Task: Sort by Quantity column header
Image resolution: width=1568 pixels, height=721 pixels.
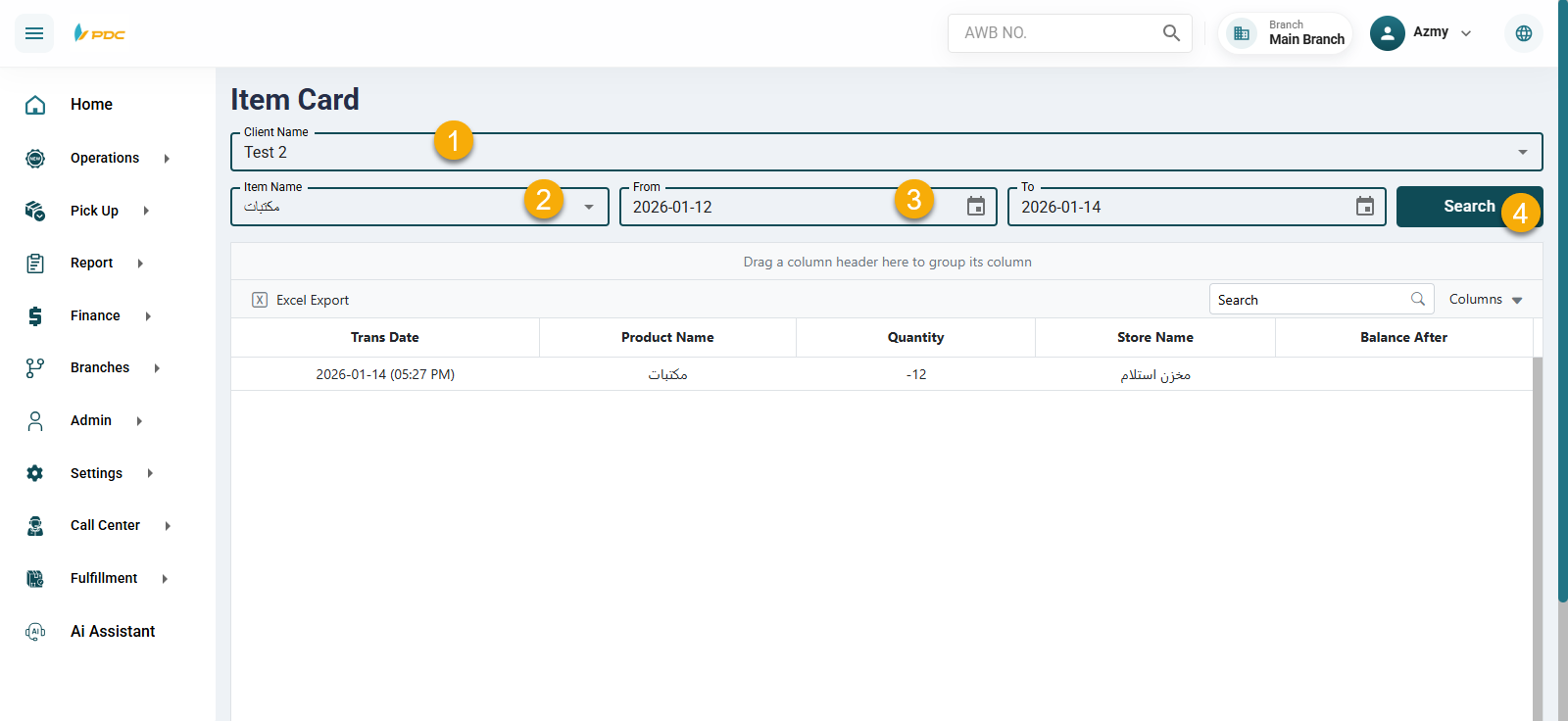Action: pos(915,337)
